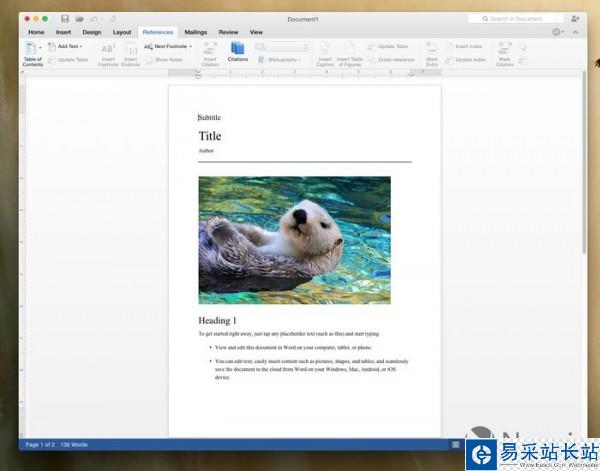
Task: Open the Bibliography dropdown
Action: click(280, 60)
